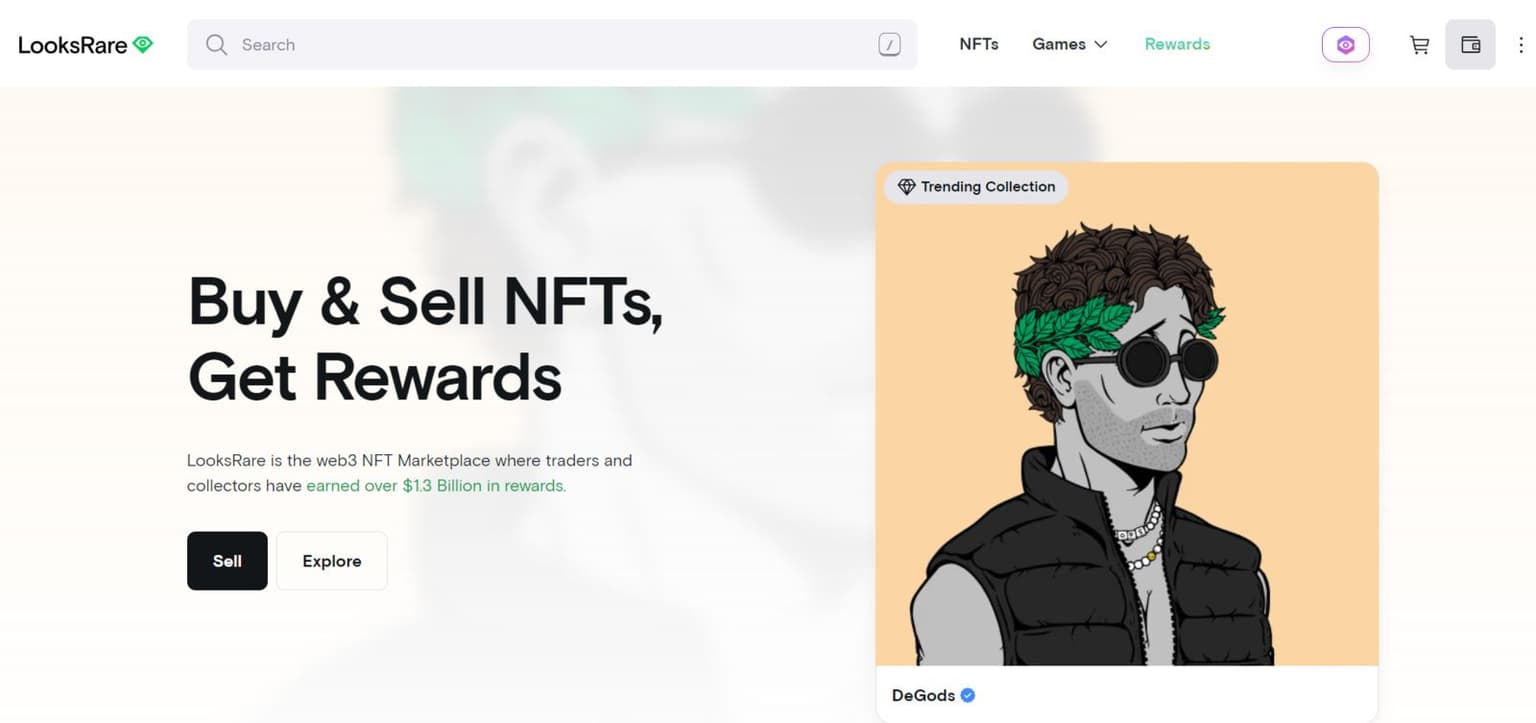Click the "Buy & Sell NFTs" headline
Image resolution: width=1536 pixels, height=723 pixels.
click(x=425, y=300)
